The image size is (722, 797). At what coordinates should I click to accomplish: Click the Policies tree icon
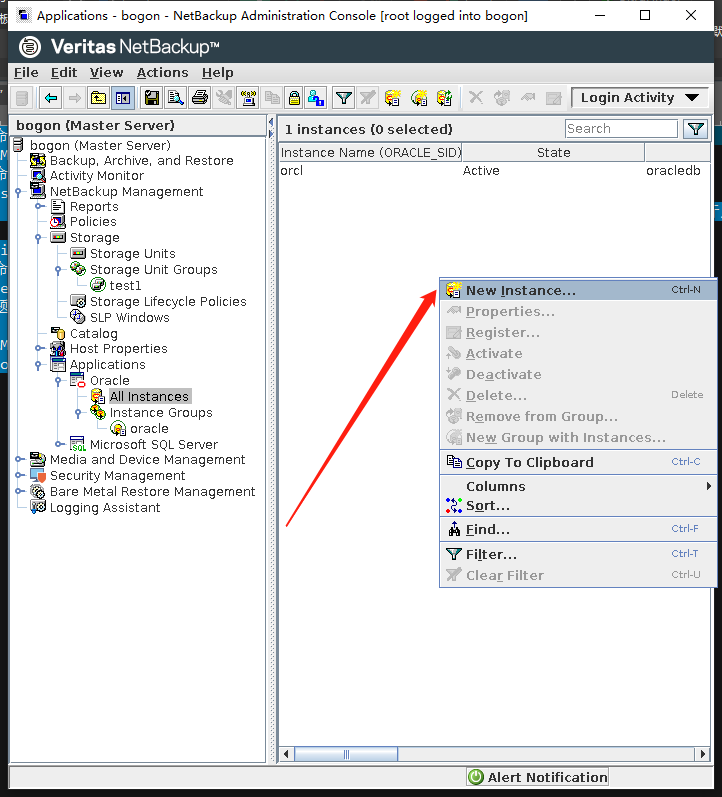click(x=58, y=222)
